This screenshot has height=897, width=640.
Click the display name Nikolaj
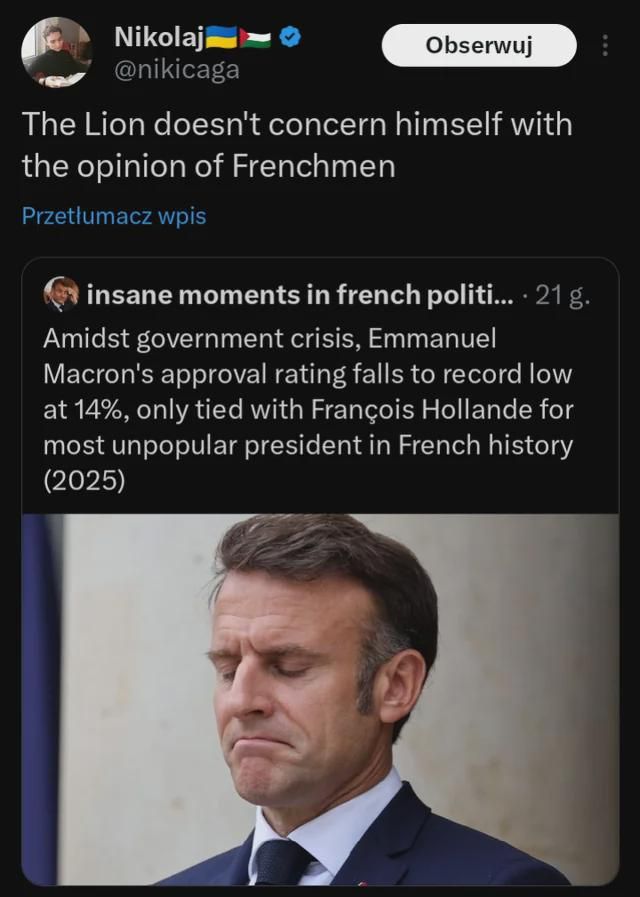(x=159, y=38)
